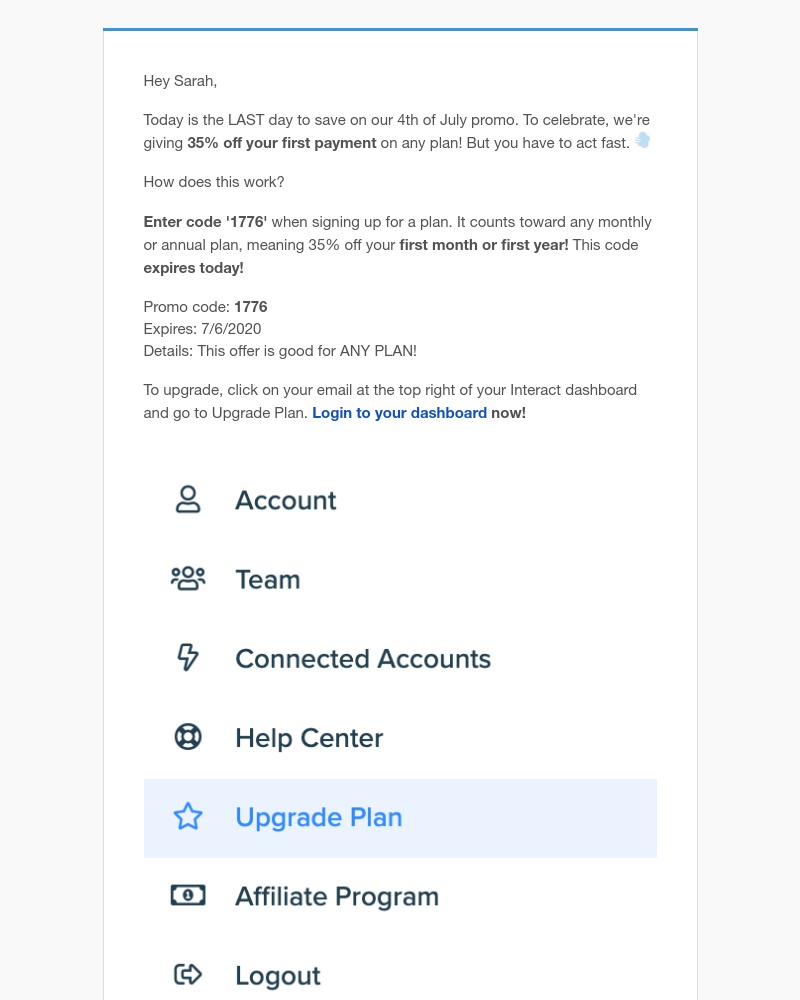The width and height of the screenshot is (800, 1000).
Task: Click the bold 'expires today!' text
Action: click(193, 268)
